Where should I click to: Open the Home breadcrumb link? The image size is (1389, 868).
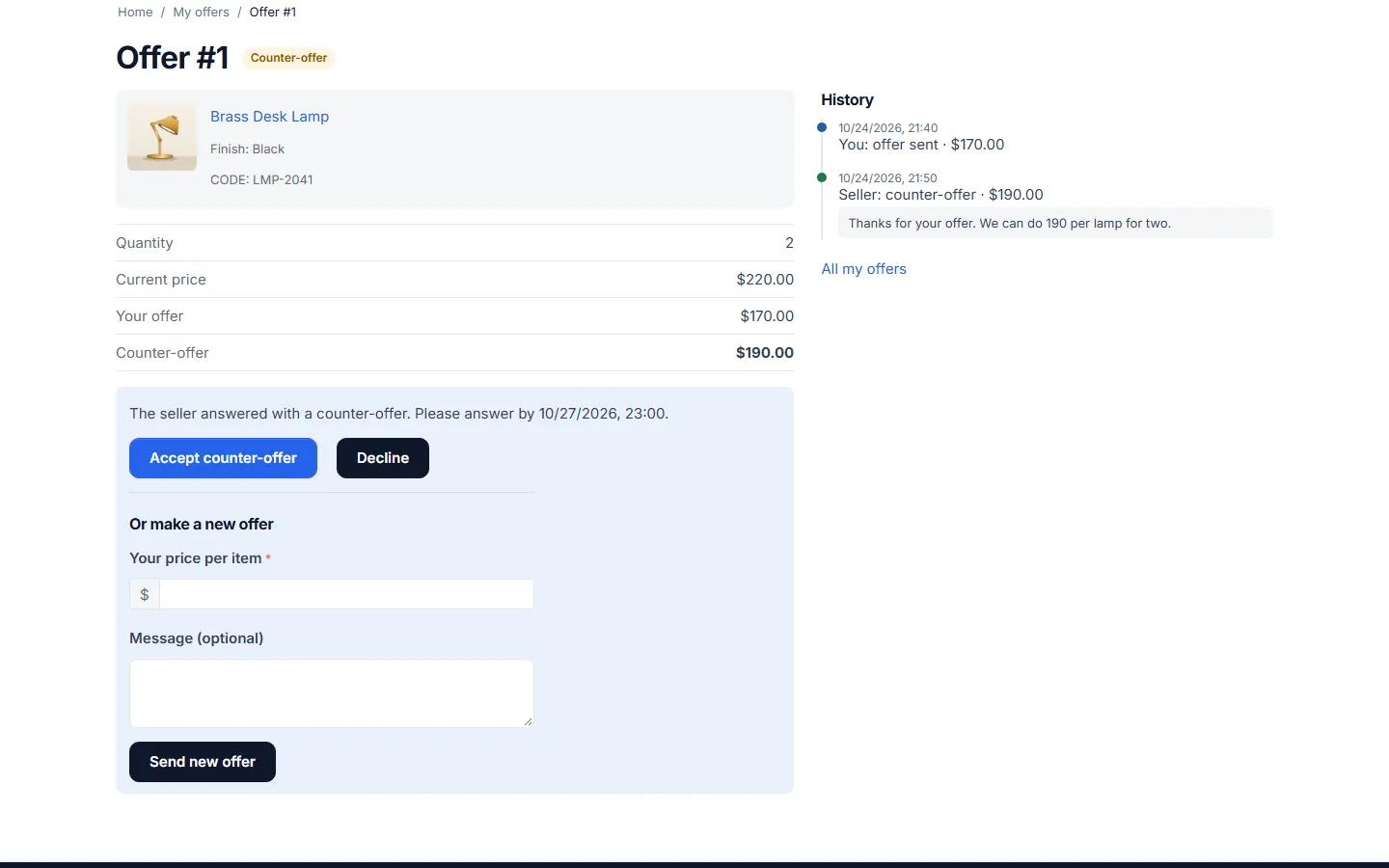[x=135, y=13]
